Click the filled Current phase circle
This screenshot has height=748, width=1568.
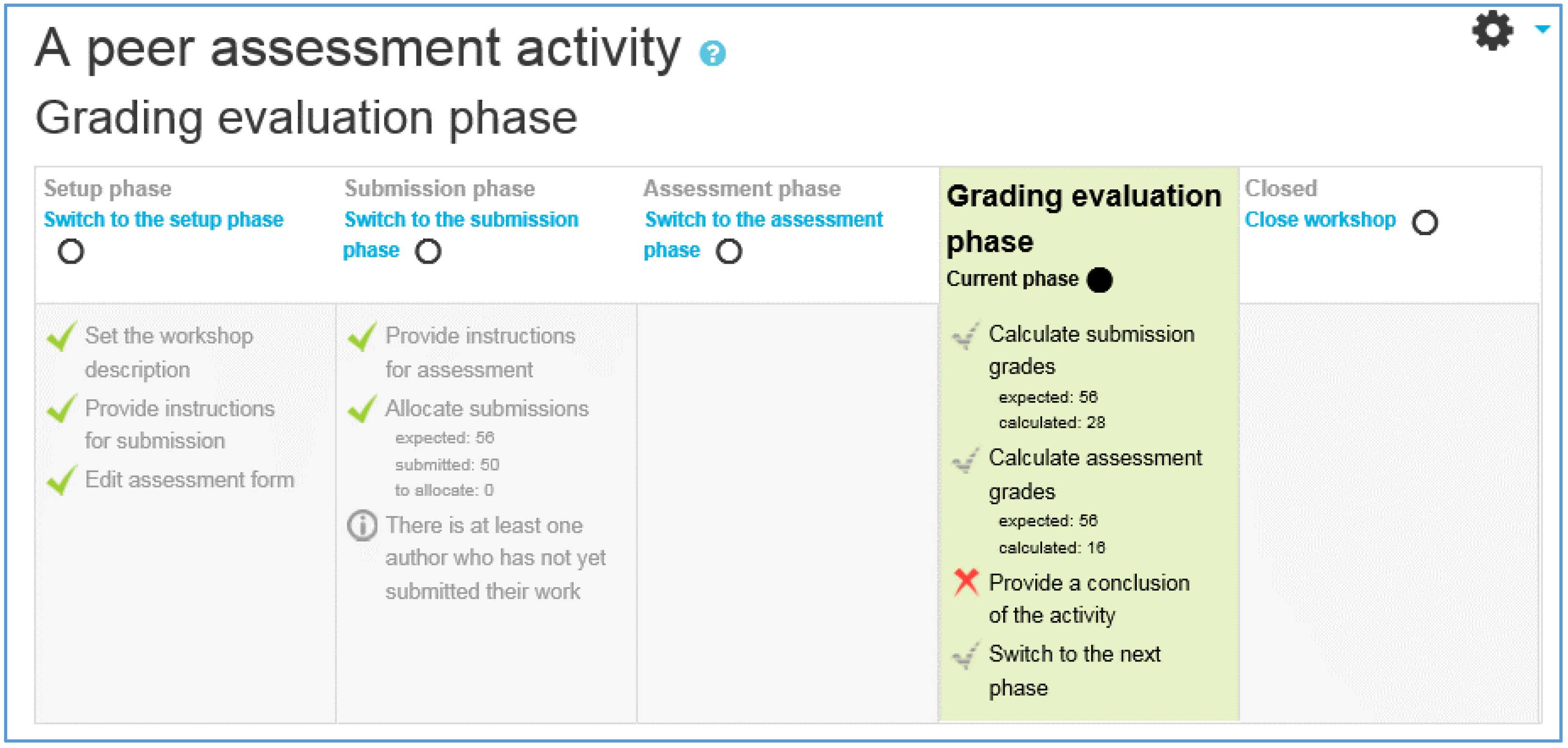[x=1099, y=280]
